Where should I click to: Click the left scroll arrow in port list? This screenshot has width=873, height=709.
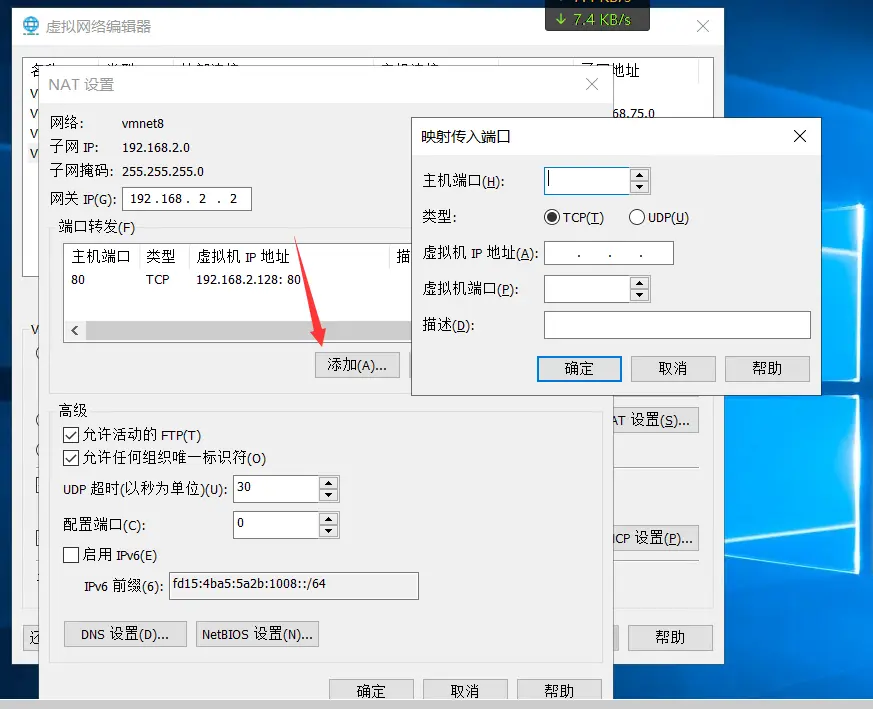click(x=75, y=331)
